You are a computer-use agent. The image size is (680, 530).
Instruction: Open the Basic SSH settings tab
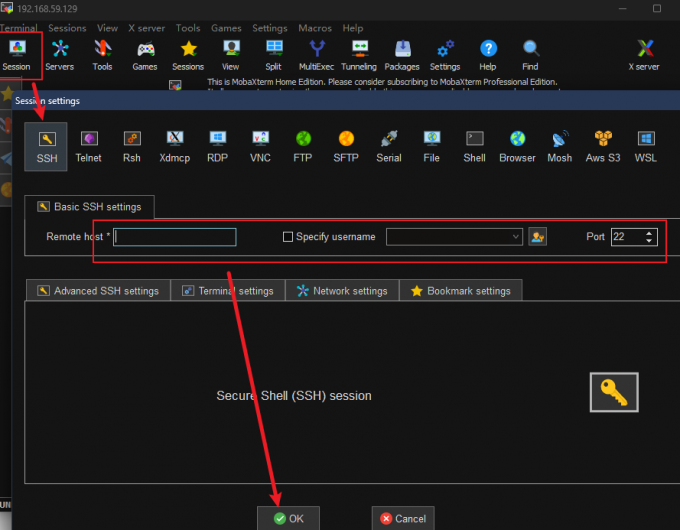coord(89,207)
